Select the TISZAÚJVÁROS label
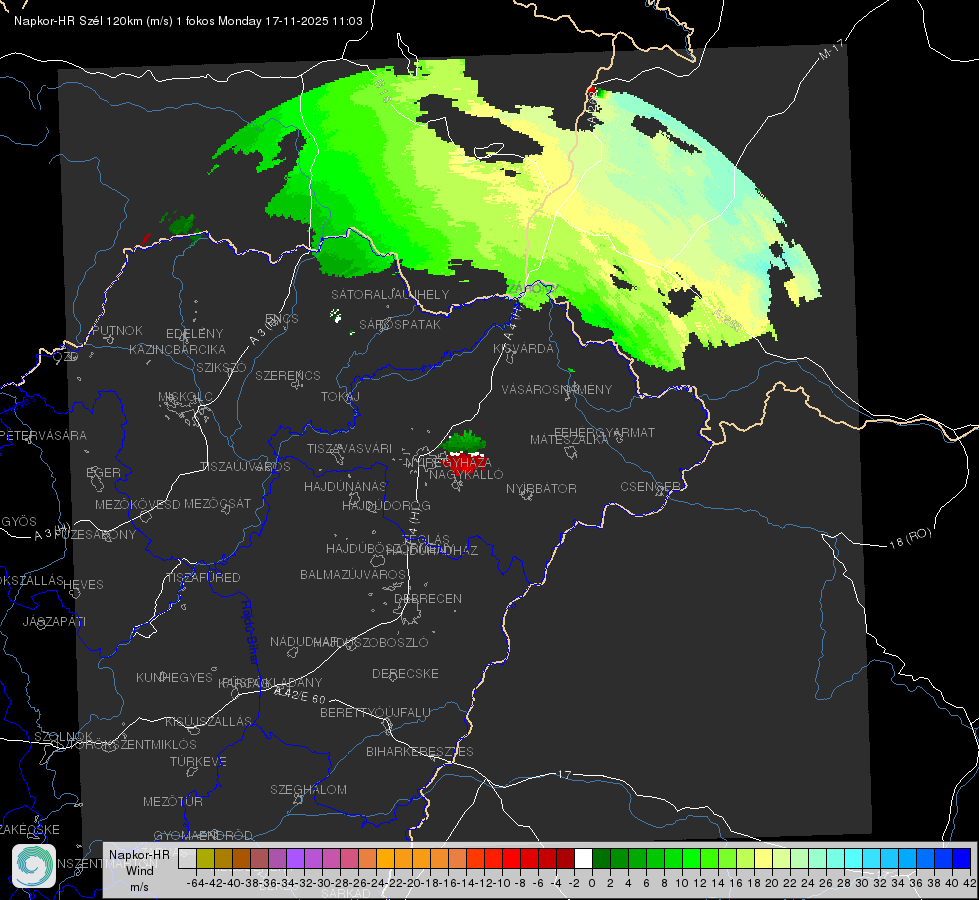Screen dimensions: 979x900 tap(245, 467)
